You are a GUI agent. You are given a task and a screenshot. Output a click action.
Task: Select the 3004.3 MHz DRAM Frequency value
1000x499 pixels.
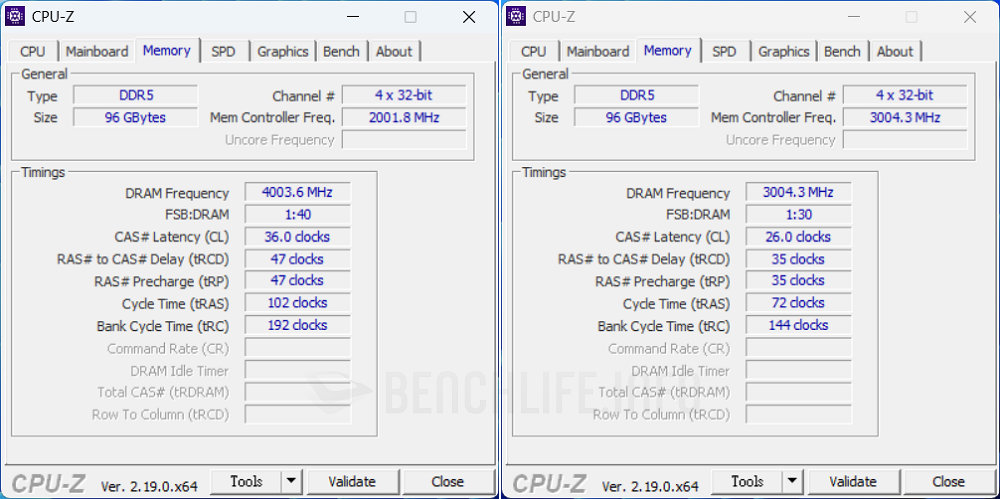click(x=798, y=193)
